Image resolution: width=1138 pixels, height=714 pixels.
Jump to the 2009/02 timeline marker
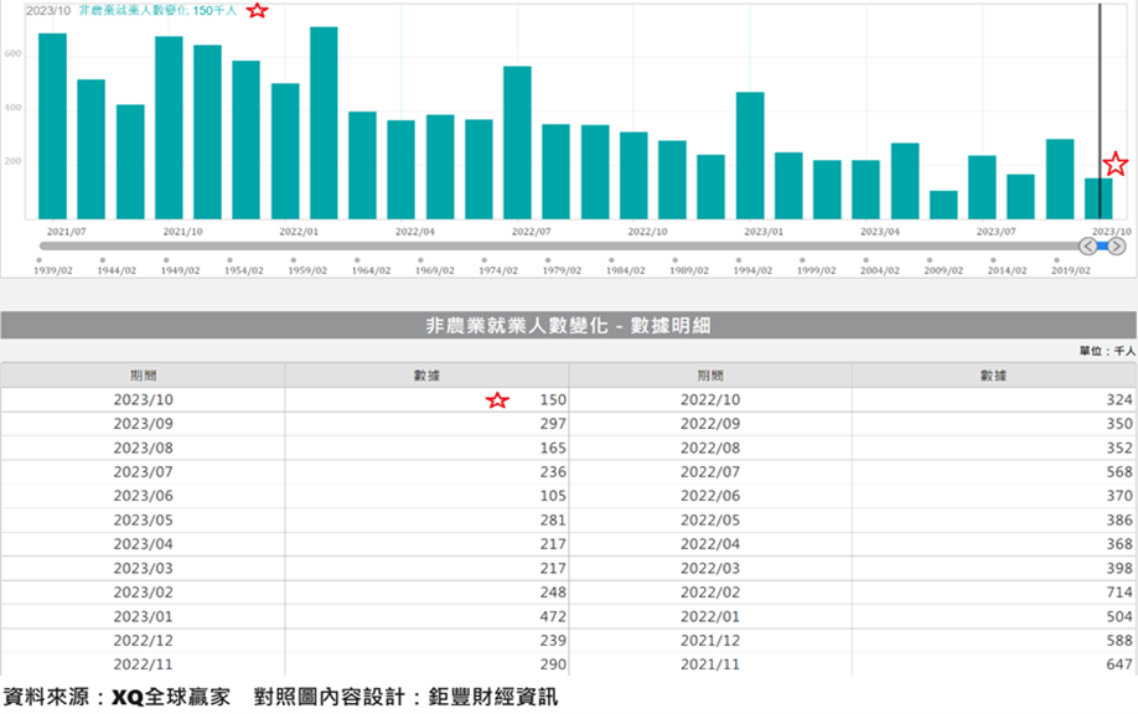pyautogui.click(x=930, y=260)
